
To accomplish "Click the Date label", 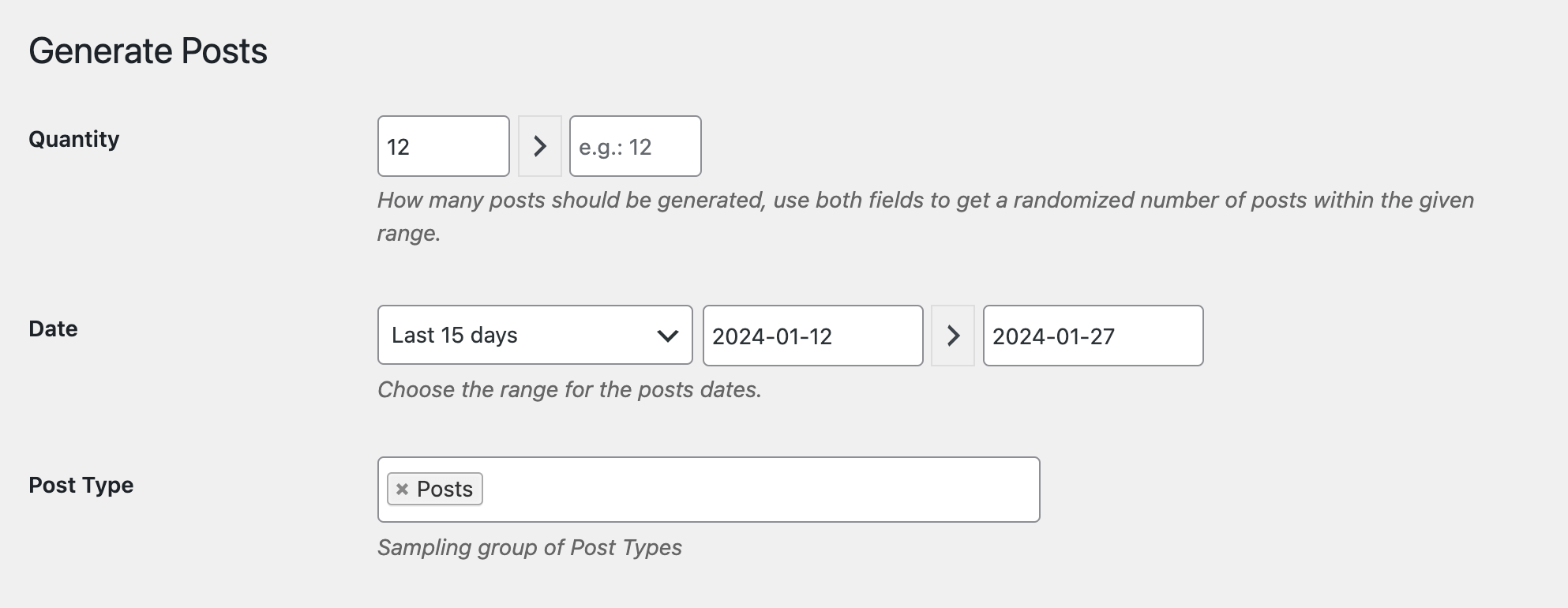I will [53, 328].
